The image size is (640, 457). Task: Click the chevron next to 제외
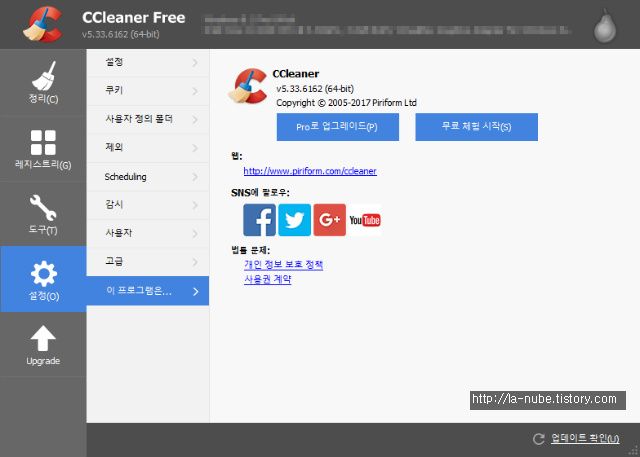click(196, 148)
